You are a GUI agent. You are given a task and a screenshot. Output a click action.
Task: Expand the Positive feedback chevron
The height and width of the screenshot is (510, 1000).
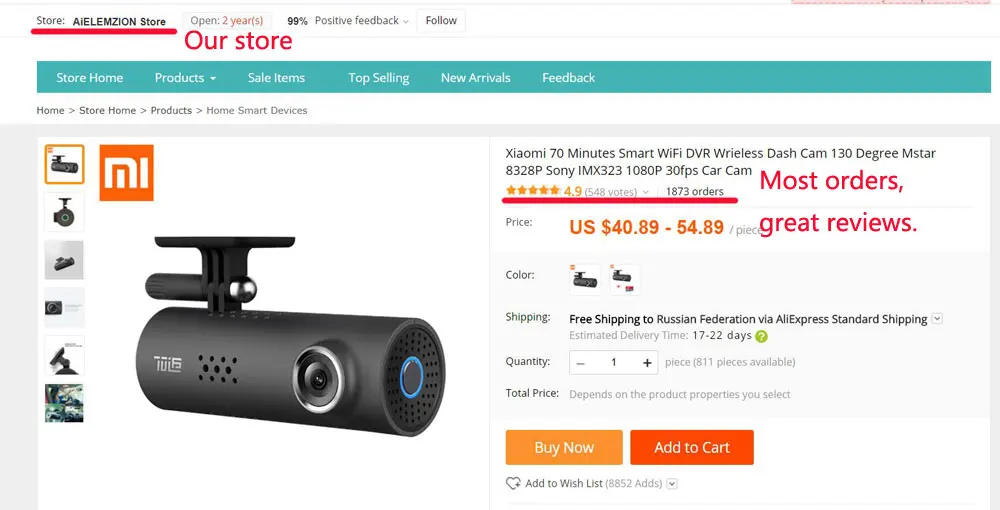[x=405, y=22]
